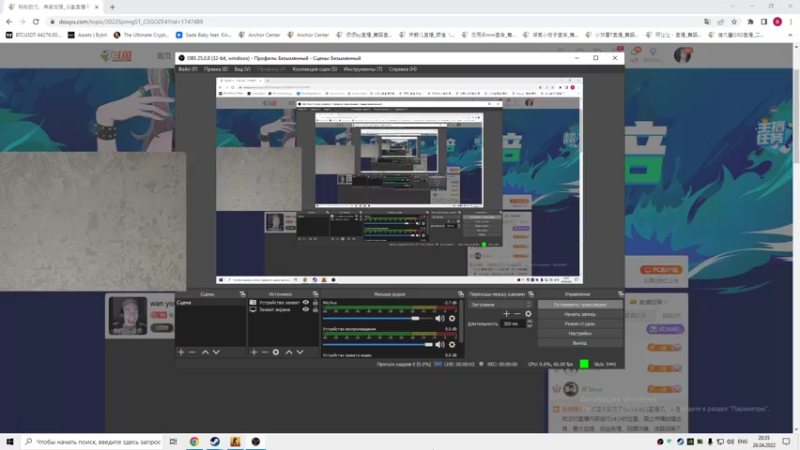Pop out the Audio Mixer dock
Viewport: 800px width, 450px height.
(461, 294)
